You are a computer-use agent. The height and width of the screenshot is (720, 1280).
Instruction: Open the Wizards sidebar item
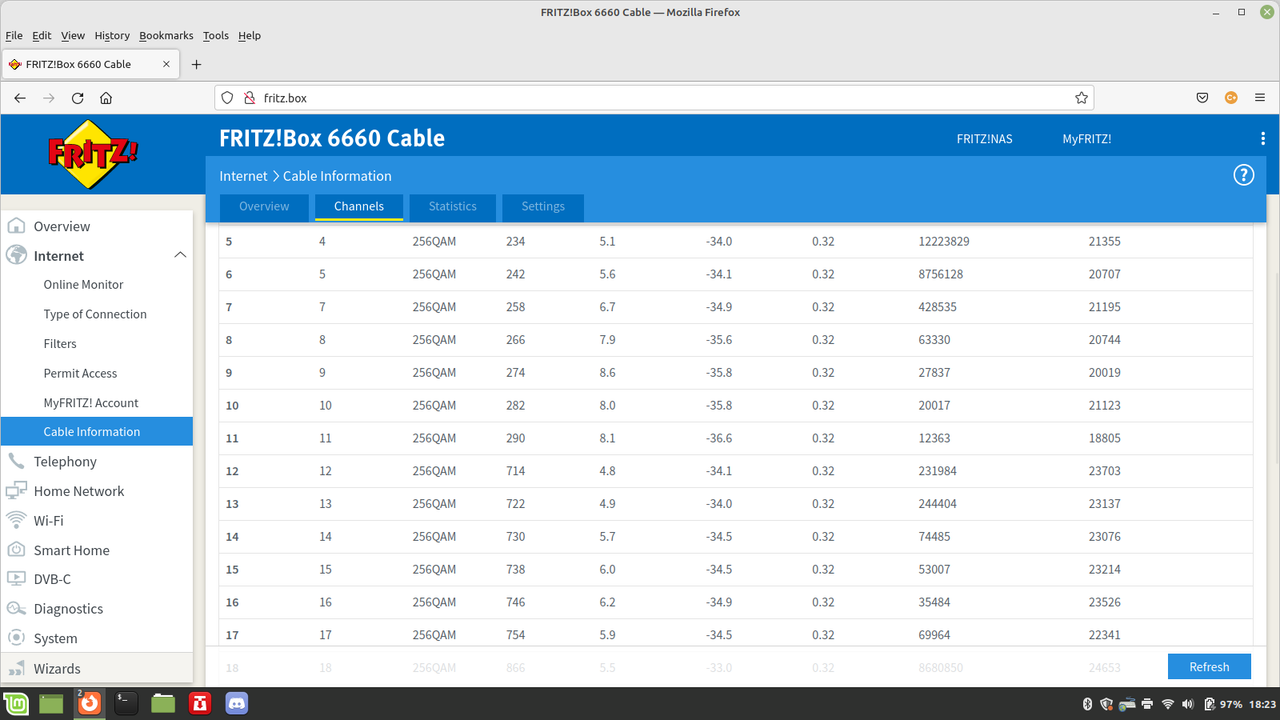[x=96, y=668]
